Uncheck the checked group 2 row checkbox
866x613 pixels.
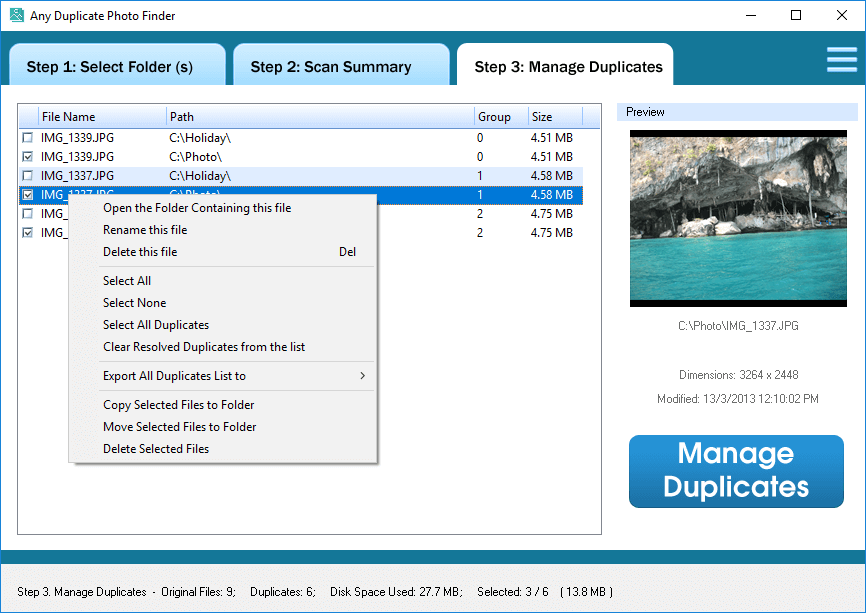point(28,232)
